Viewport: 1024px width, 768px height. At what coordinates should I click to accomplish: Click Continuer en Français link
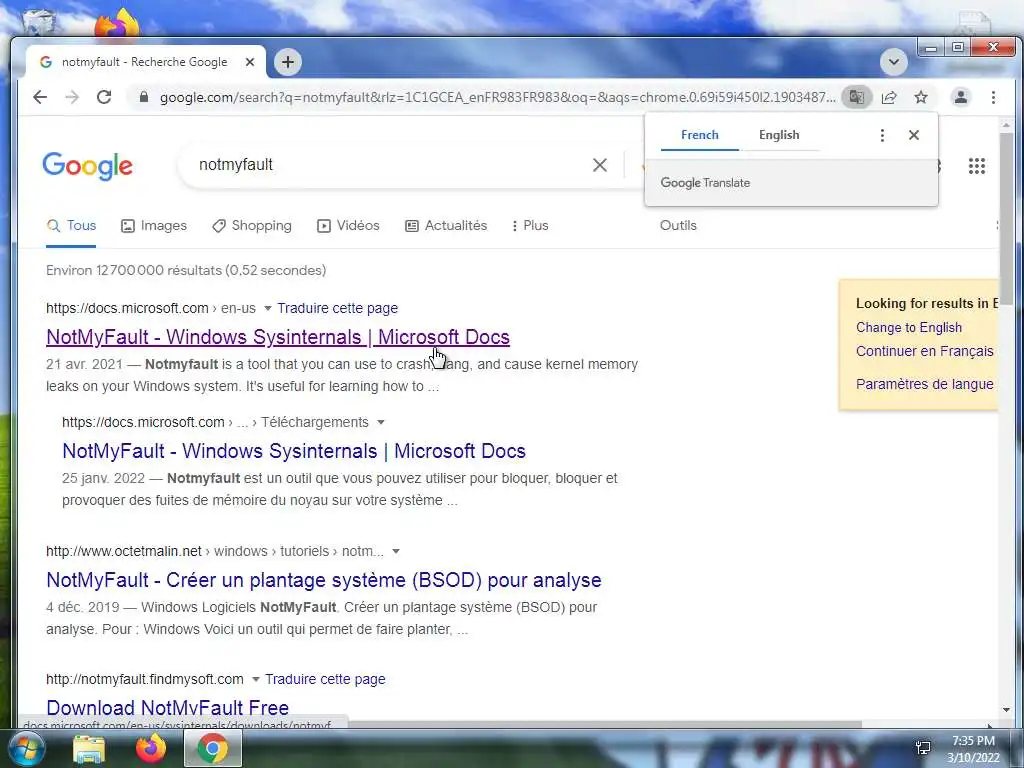925,351
